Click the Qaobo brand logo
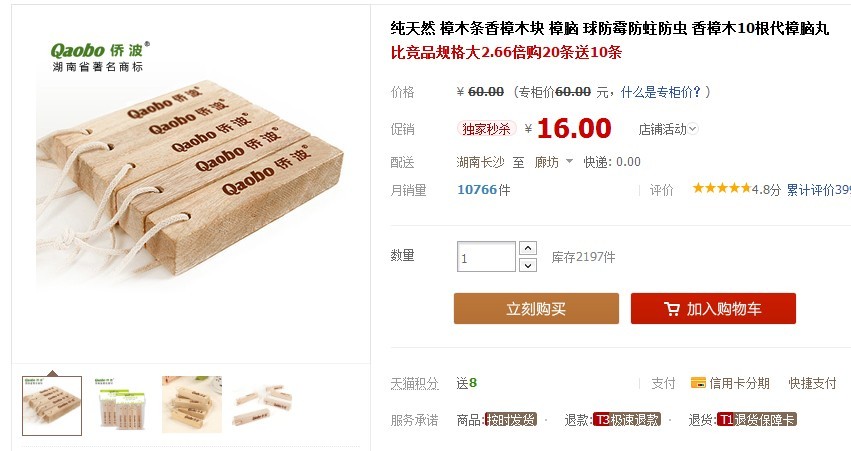851x451 pixels. pos(100,57)
